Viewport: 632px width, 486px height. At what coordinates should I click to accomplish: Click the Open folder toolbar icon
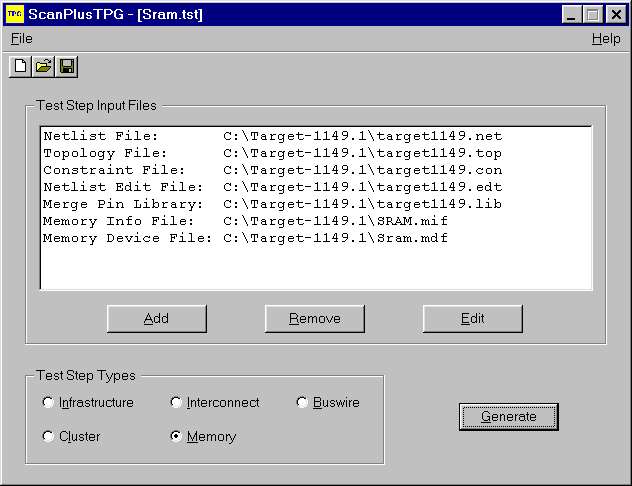pyautogui.click(x=43, y=66)
